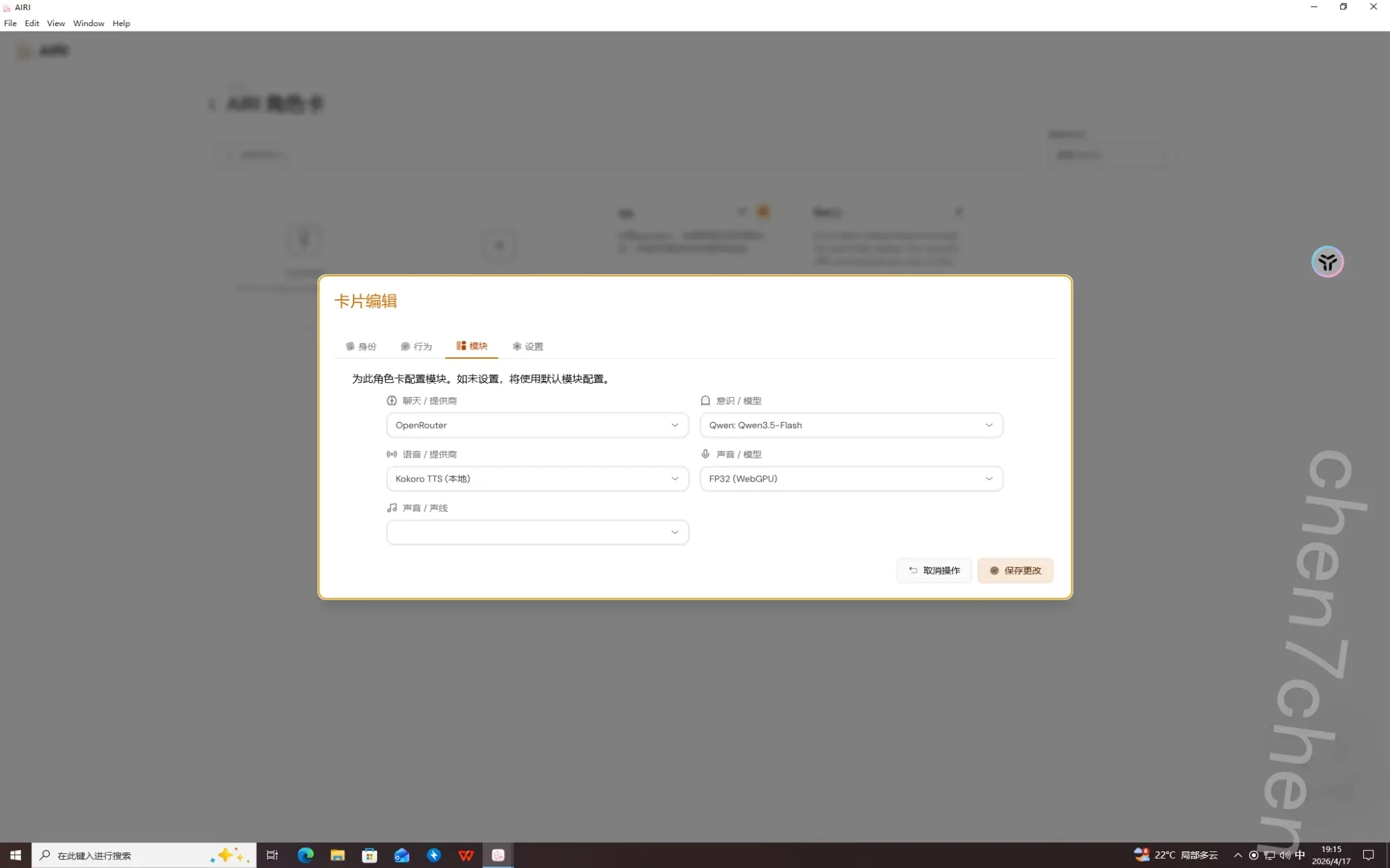The image size is (1390, 868).
Task: Click the Task View taskbar icon
Action: (272, 855)
